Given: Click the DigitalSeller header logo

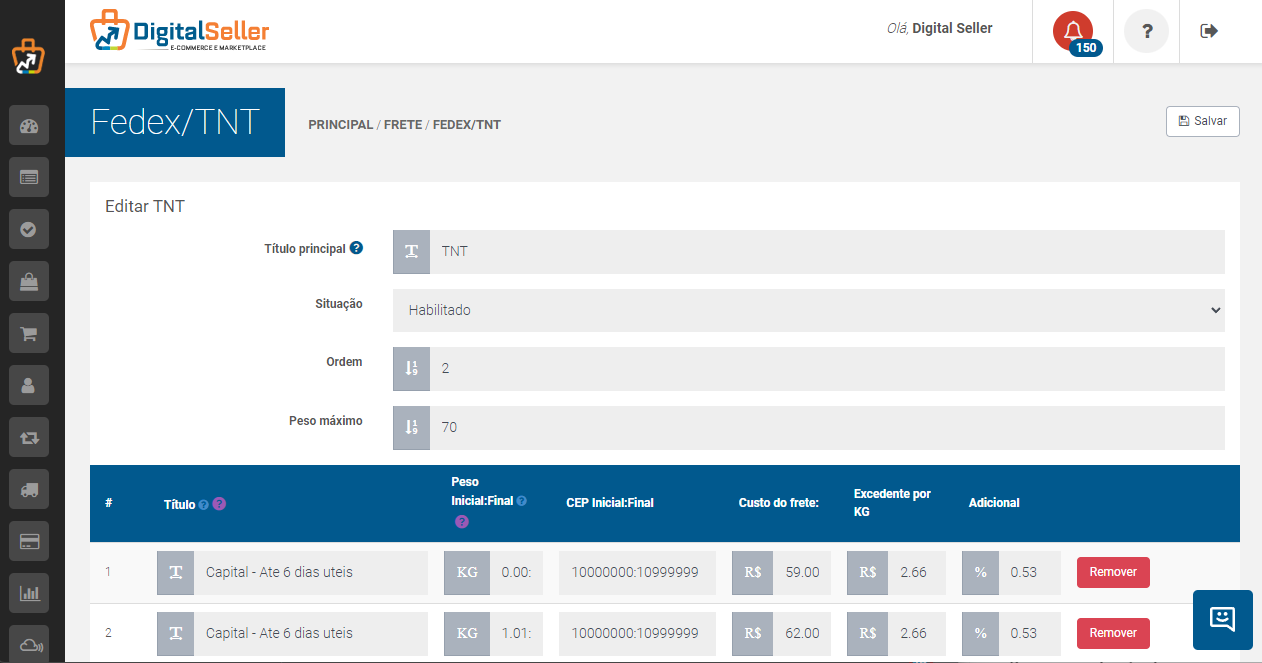Looking at the screenshot, I should [180, 31].
